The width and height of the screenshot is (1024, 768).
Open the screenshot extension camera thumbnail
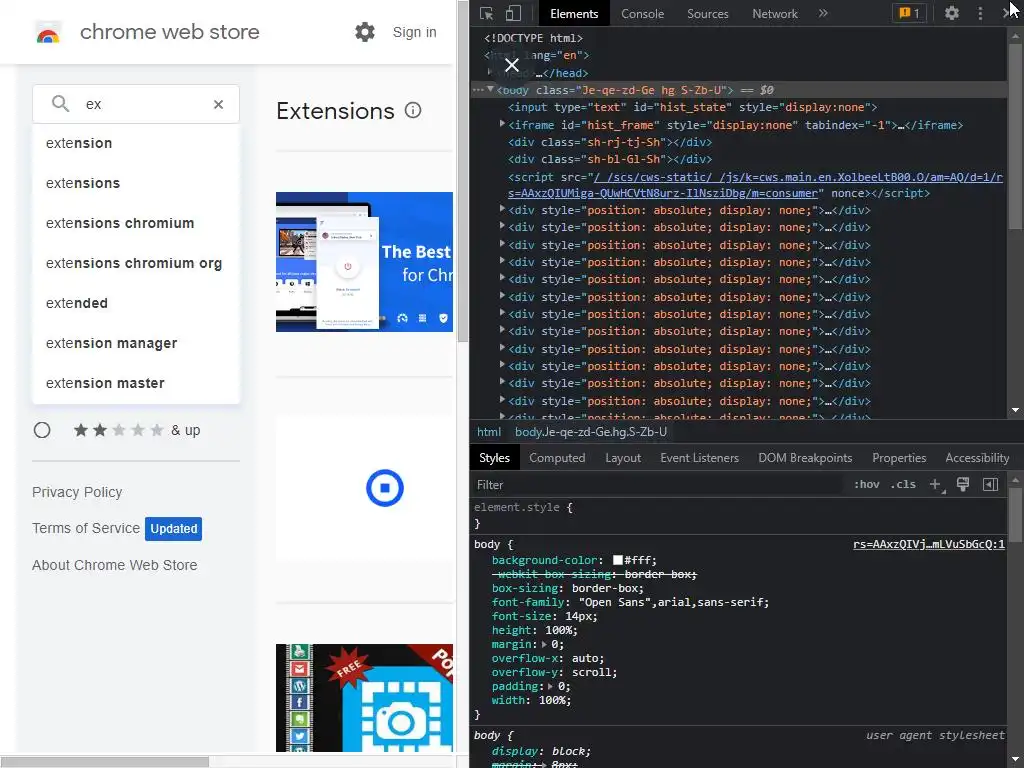click(x=364, y=697)
